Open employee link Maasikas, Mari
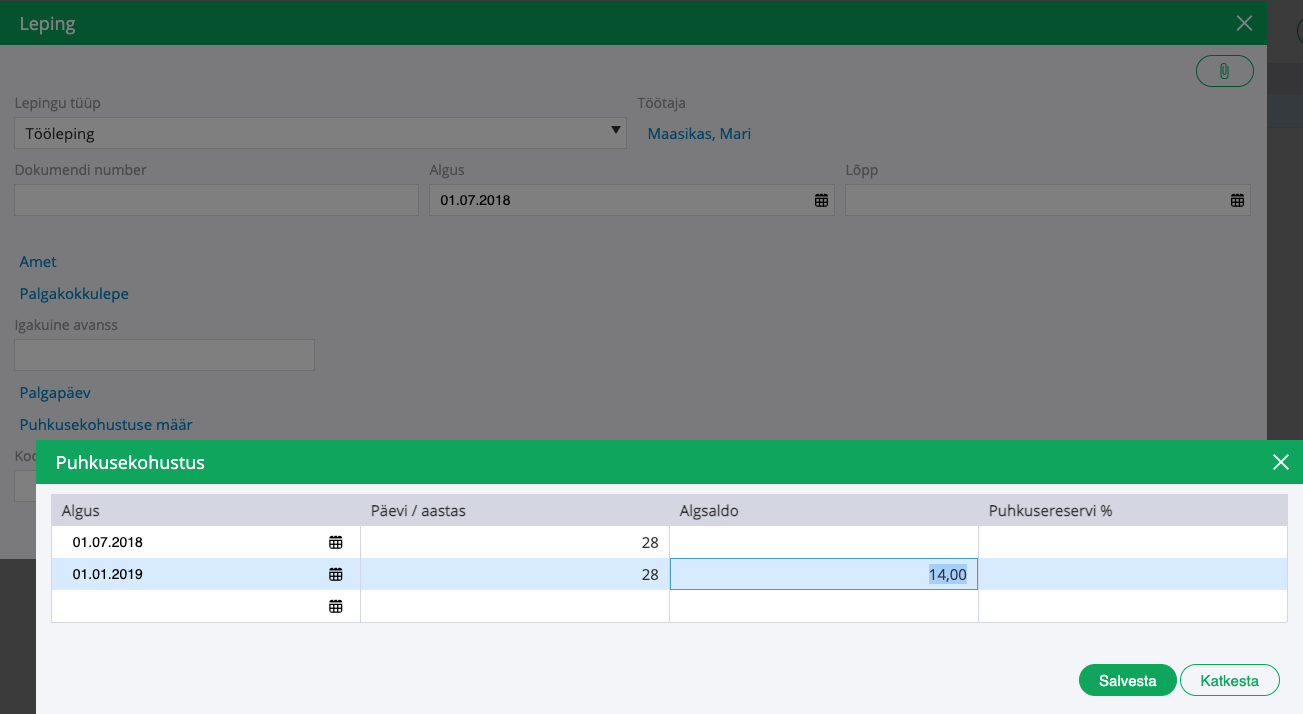The width and height of the screenshot is (1303, 714). (699, 133)
